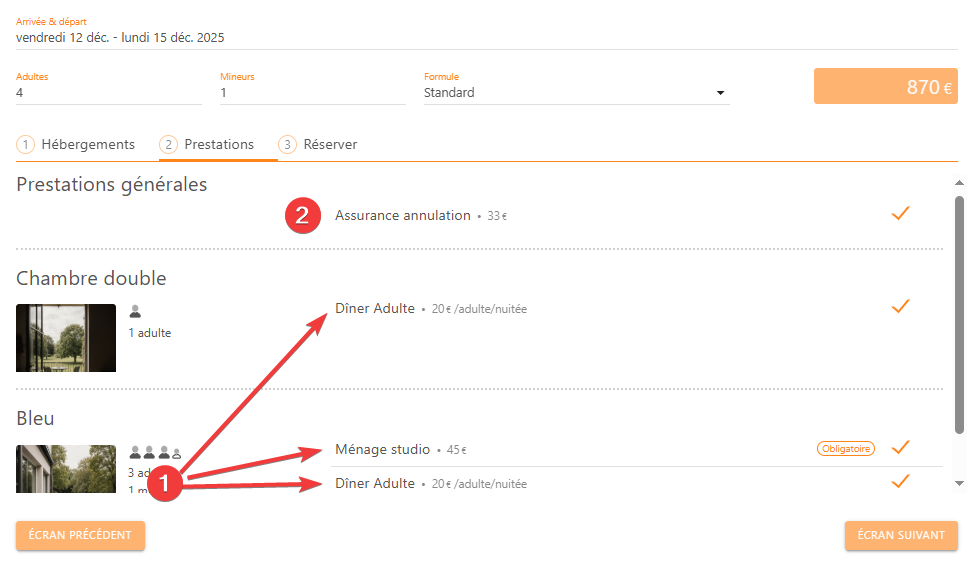This screenshot has height=567, width=975.
Task: Toggle Dîner Adulte checkmark for Chambre double
Action: click(x=900, y=306)
